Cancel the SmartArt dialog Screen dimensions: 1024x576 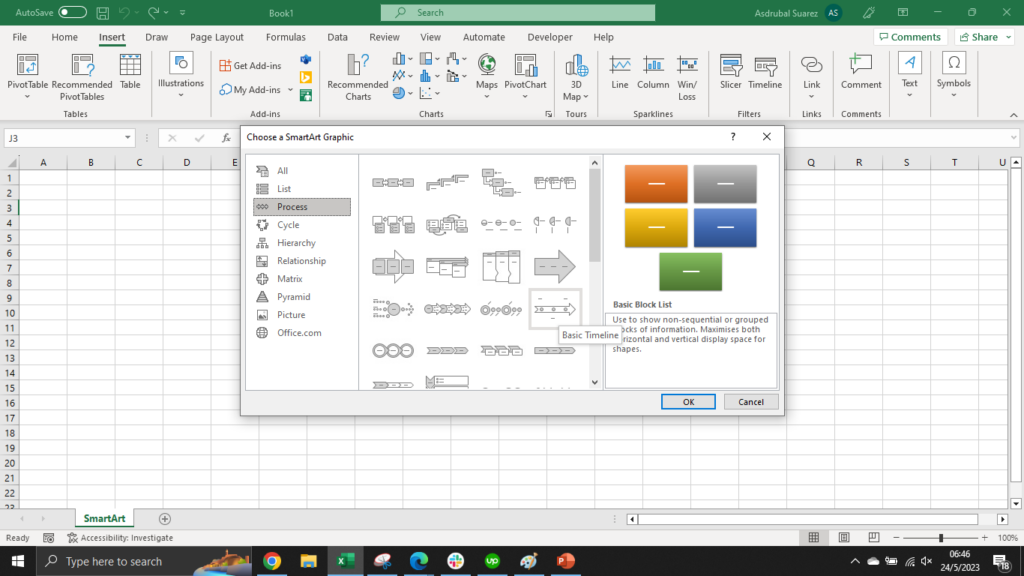[x=751, y=401]
